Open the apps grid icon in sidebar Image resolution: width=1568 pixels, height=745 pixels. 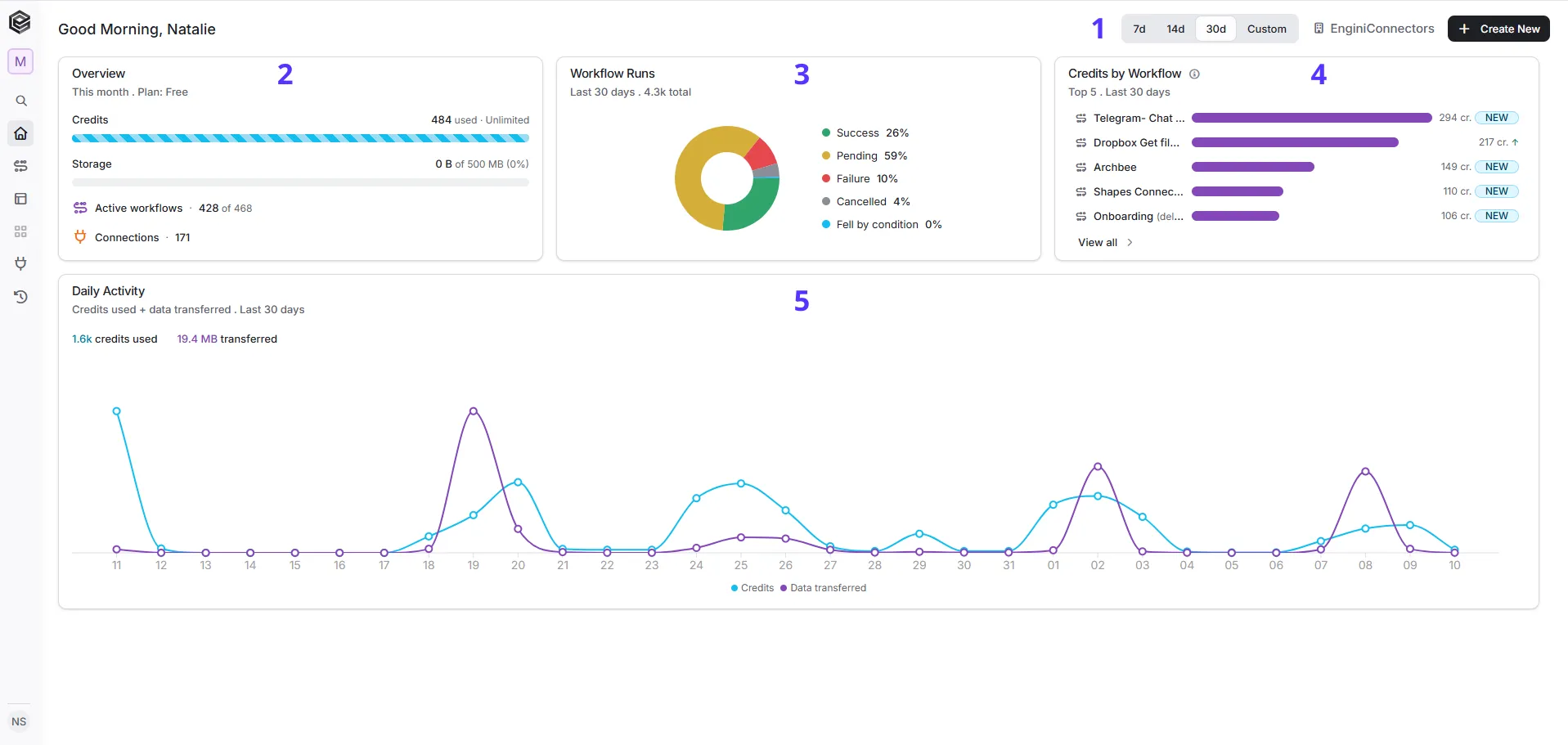[x=21, y=231]
